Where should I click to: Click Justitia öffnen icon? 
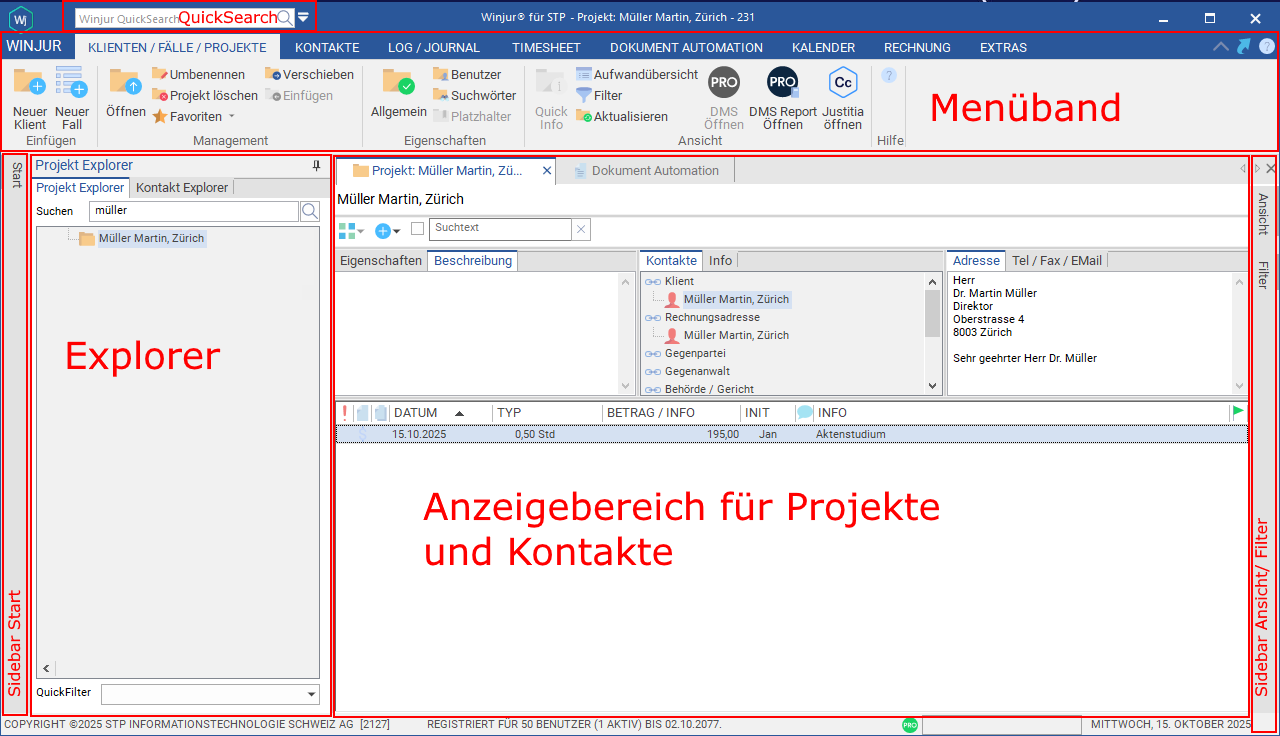(843, 82)
